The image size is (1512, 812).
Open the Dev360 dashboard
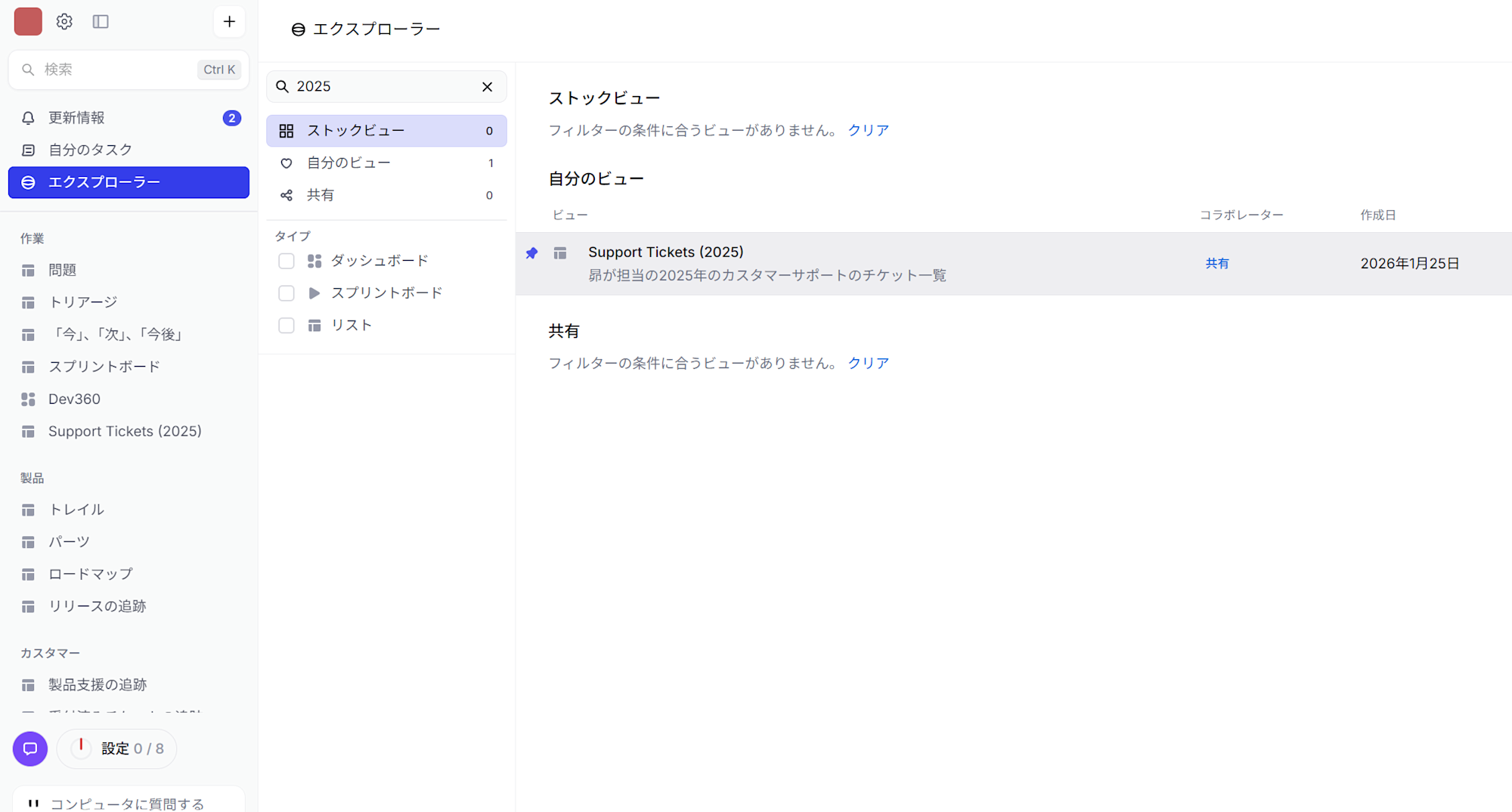point(74,398)
